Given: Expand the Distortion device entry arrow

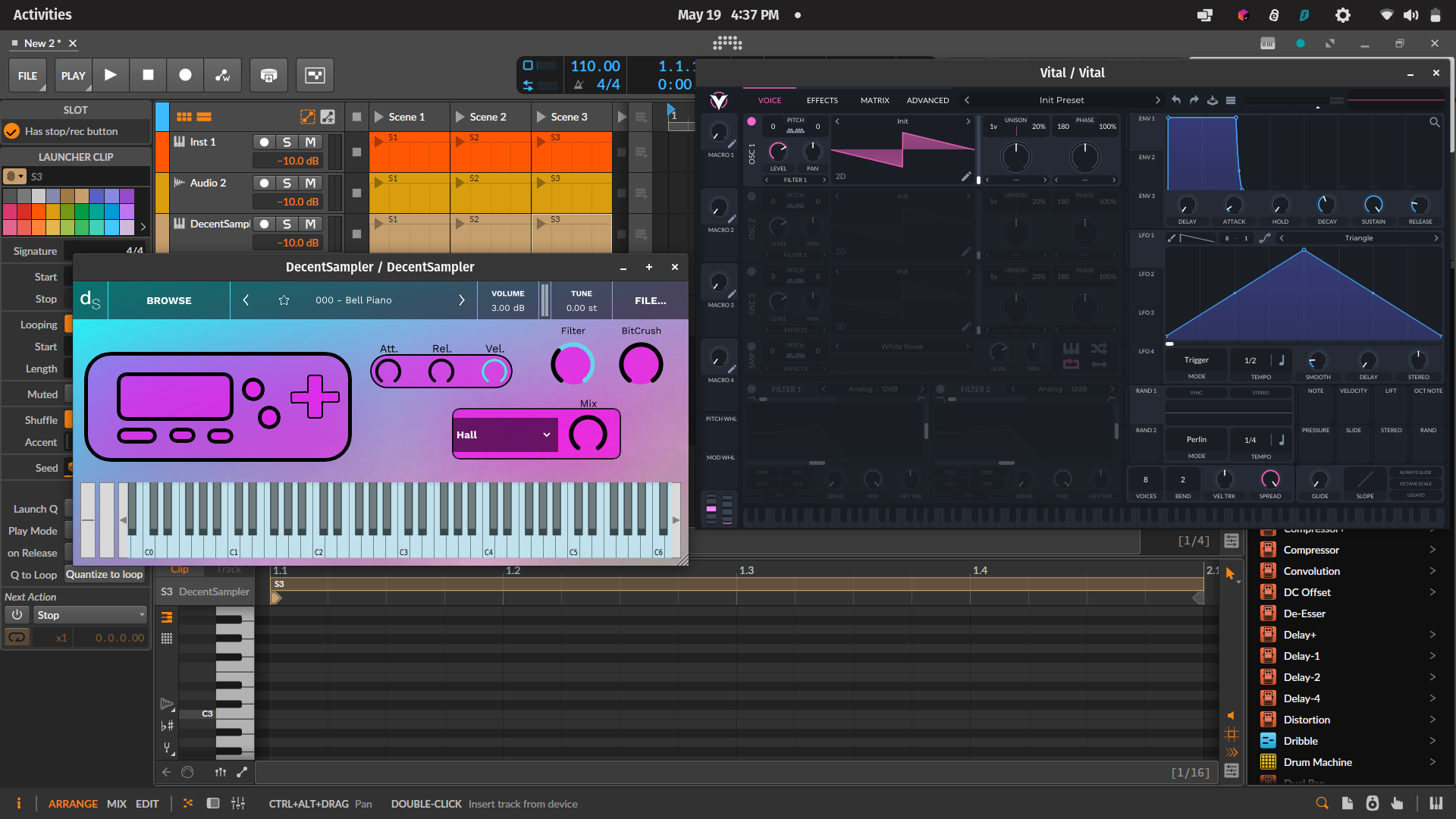Looking at the screenshot, I should click(x=1432, y=720).
